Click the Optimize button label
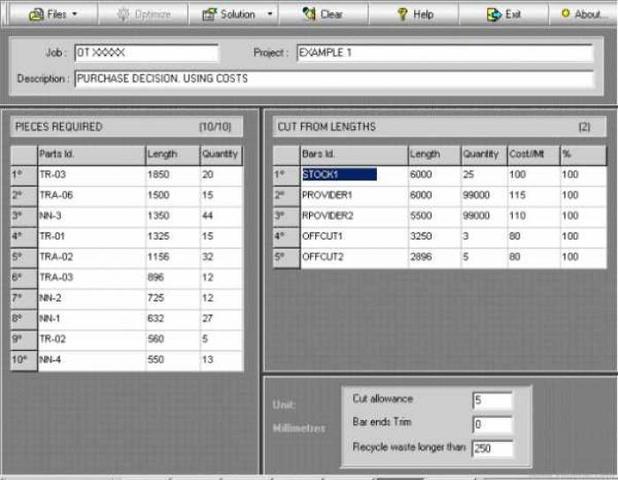Image resolution: width=618 pixels, height=480 pixels. [153, 15]
